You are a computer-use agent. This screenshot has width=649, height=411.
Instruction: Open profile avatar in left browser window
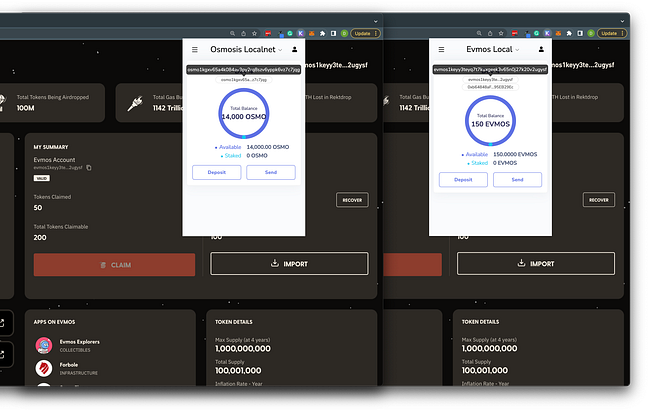coord(344,34)
